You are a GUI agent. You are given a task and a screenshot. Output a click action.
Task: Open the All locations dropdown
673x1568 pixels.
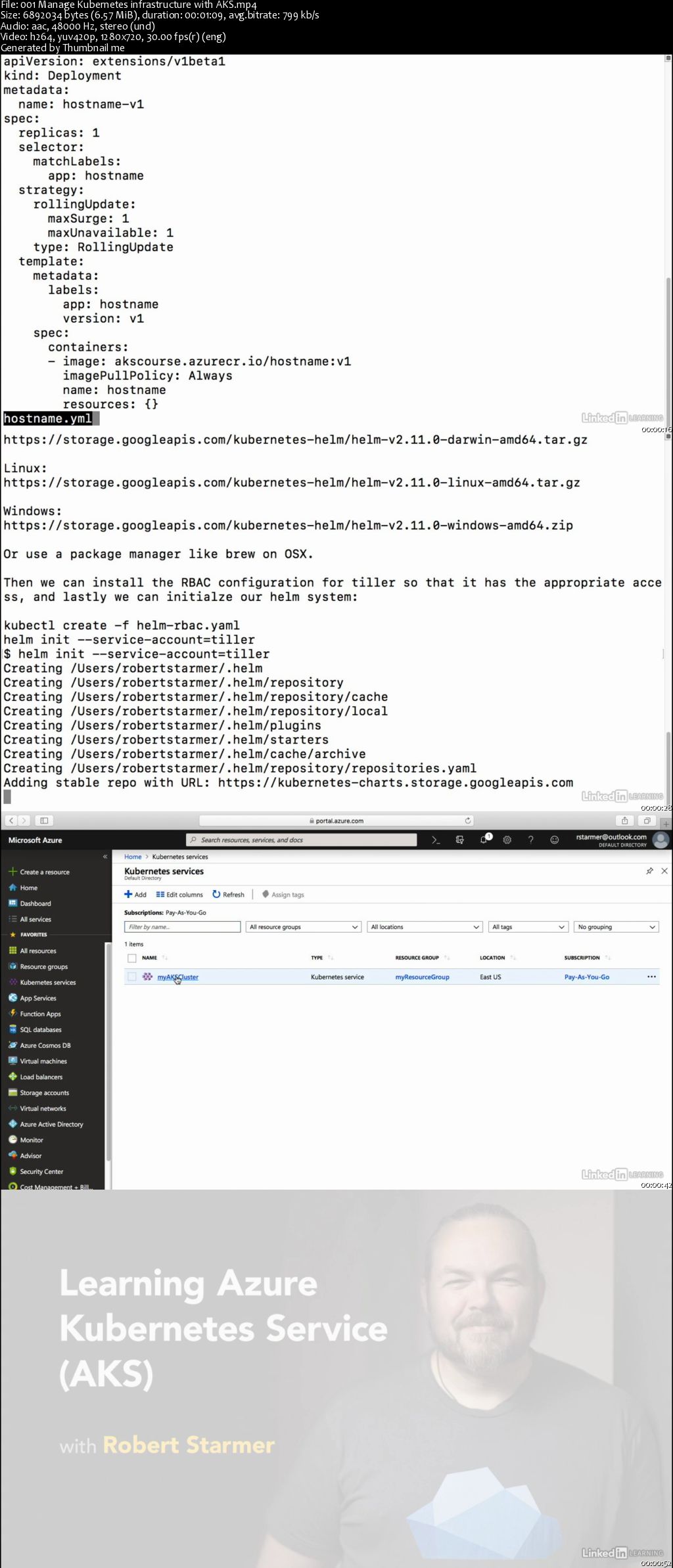425,927
